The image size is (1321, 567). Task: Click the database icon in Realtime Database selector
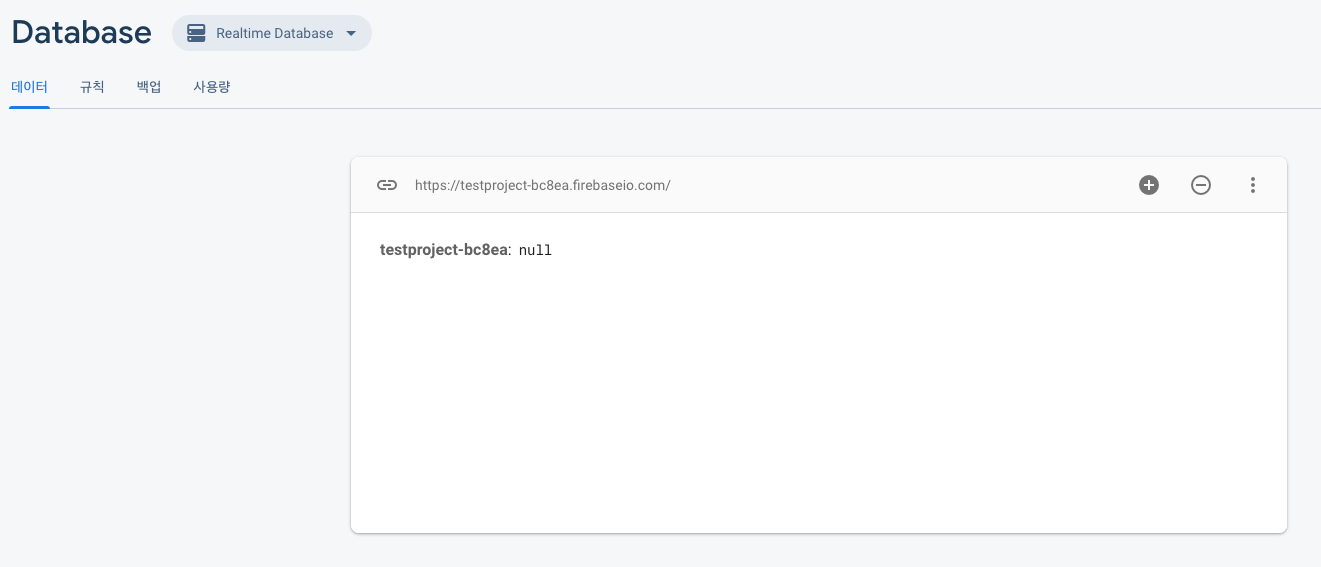[196, 33]
